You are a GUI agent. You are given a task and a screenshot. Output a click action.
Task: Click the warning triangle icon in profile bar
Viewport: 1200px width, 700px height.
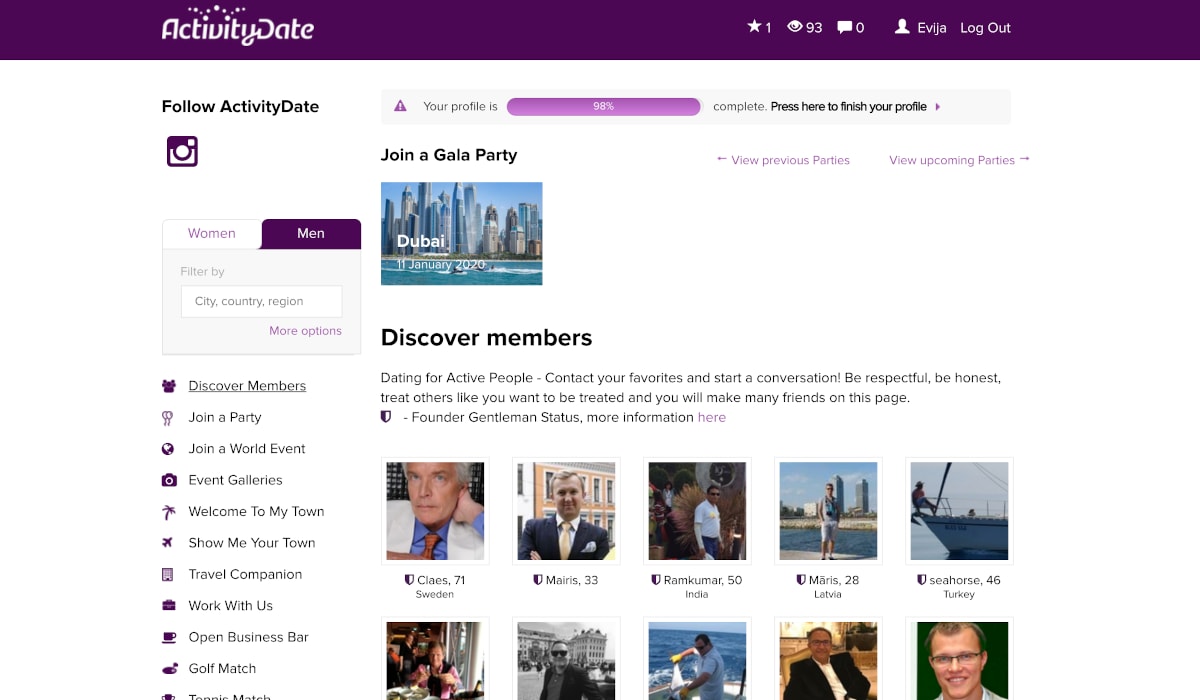pos(400,106)
